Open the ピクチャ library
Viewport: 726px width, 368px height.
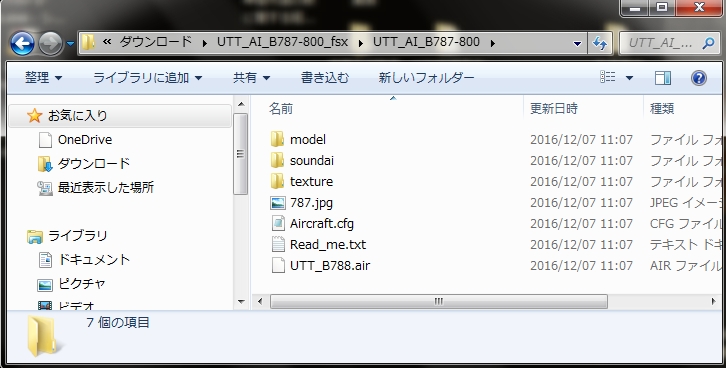tap(81, 284)
